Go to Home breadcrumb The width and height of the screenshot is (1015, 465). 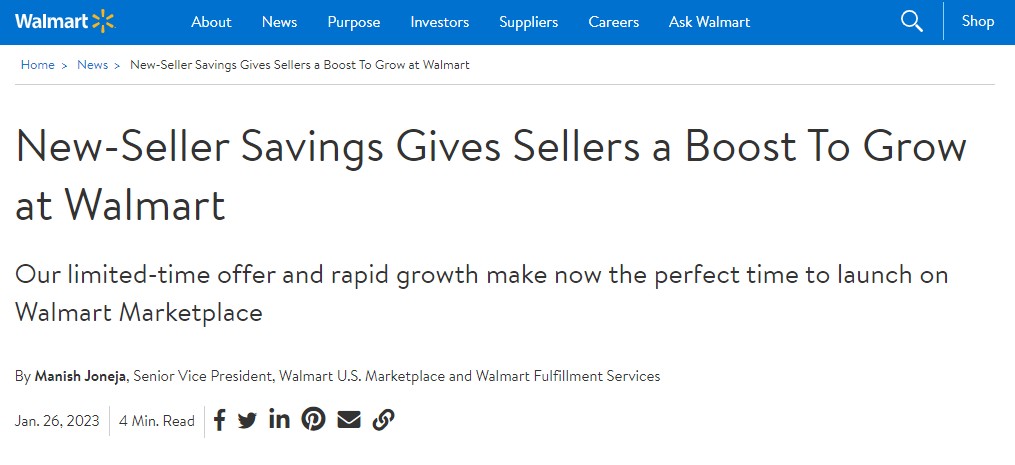tap(38, 65)
